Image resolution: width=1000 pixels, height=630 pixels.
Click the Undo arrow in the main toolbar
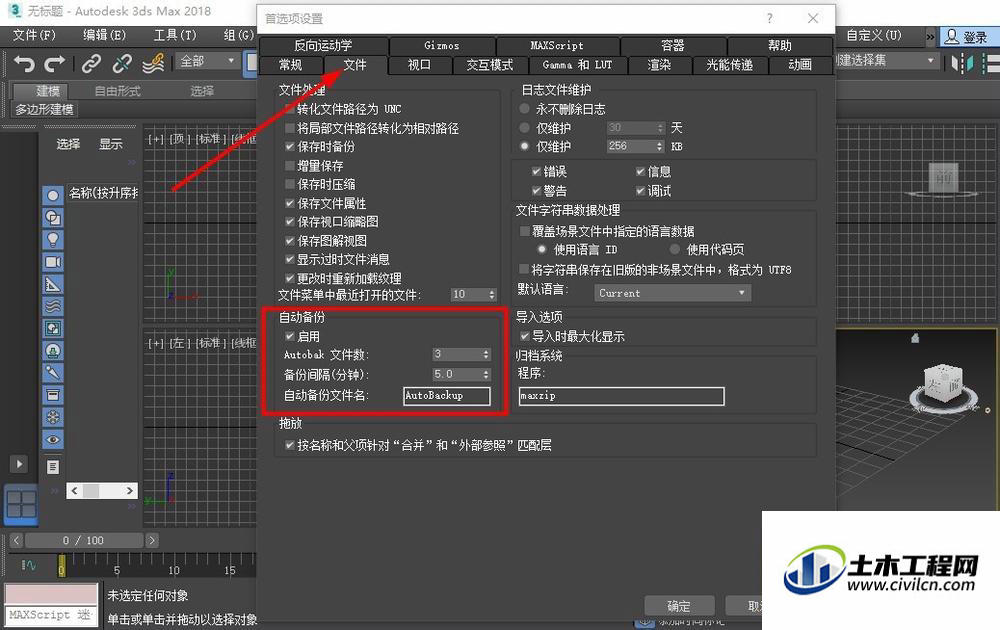pos(24,63)
